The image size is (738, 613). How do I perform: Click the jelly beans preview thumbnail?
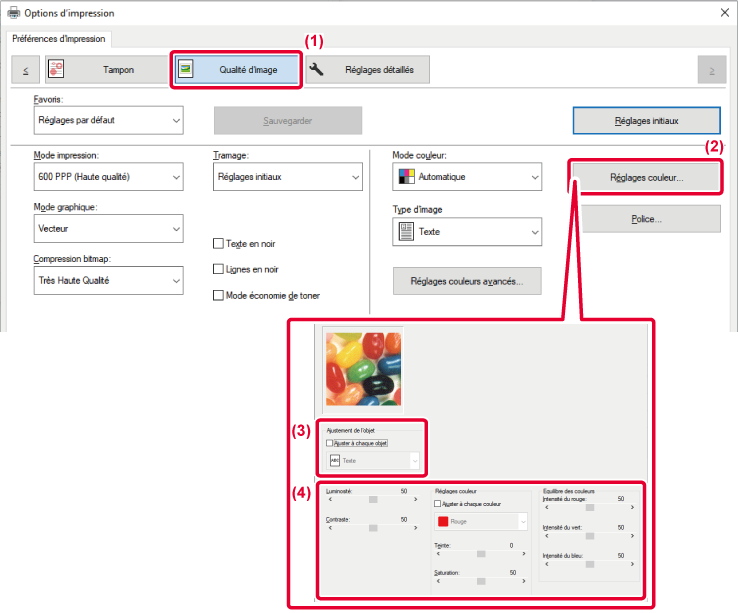(x=363, y=369)
